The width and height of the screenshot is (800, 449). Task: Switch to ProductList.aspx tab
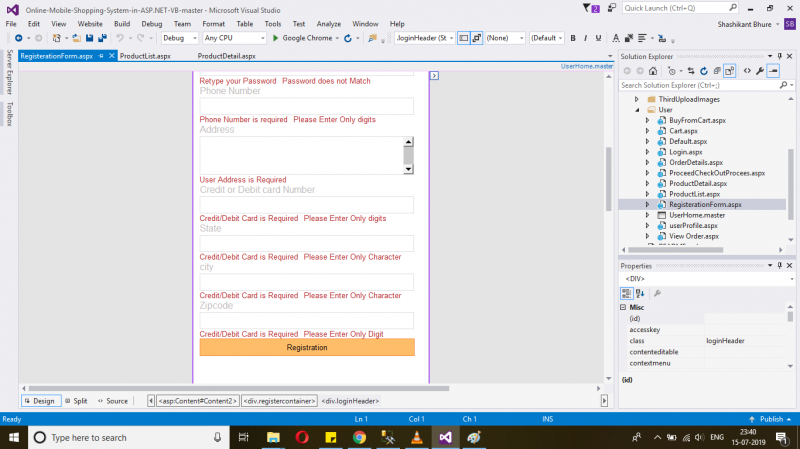click(145, 56)
